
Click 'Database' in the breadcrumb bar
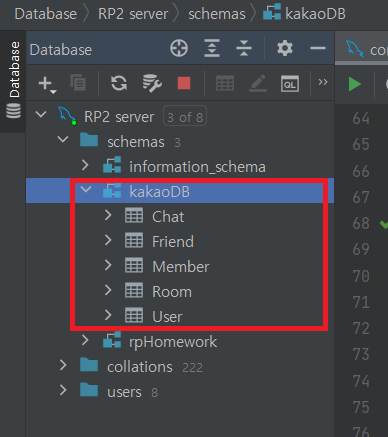[x=46, y=14]
